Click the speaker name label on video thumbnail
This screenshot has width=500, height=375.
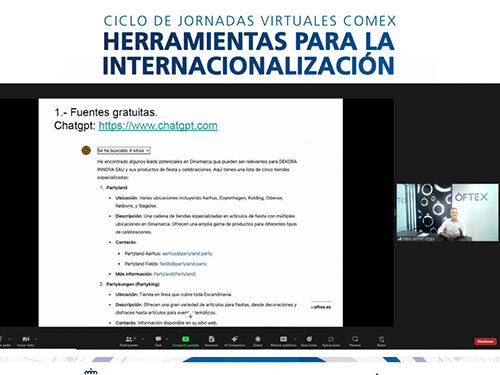(x=418, y=239)
